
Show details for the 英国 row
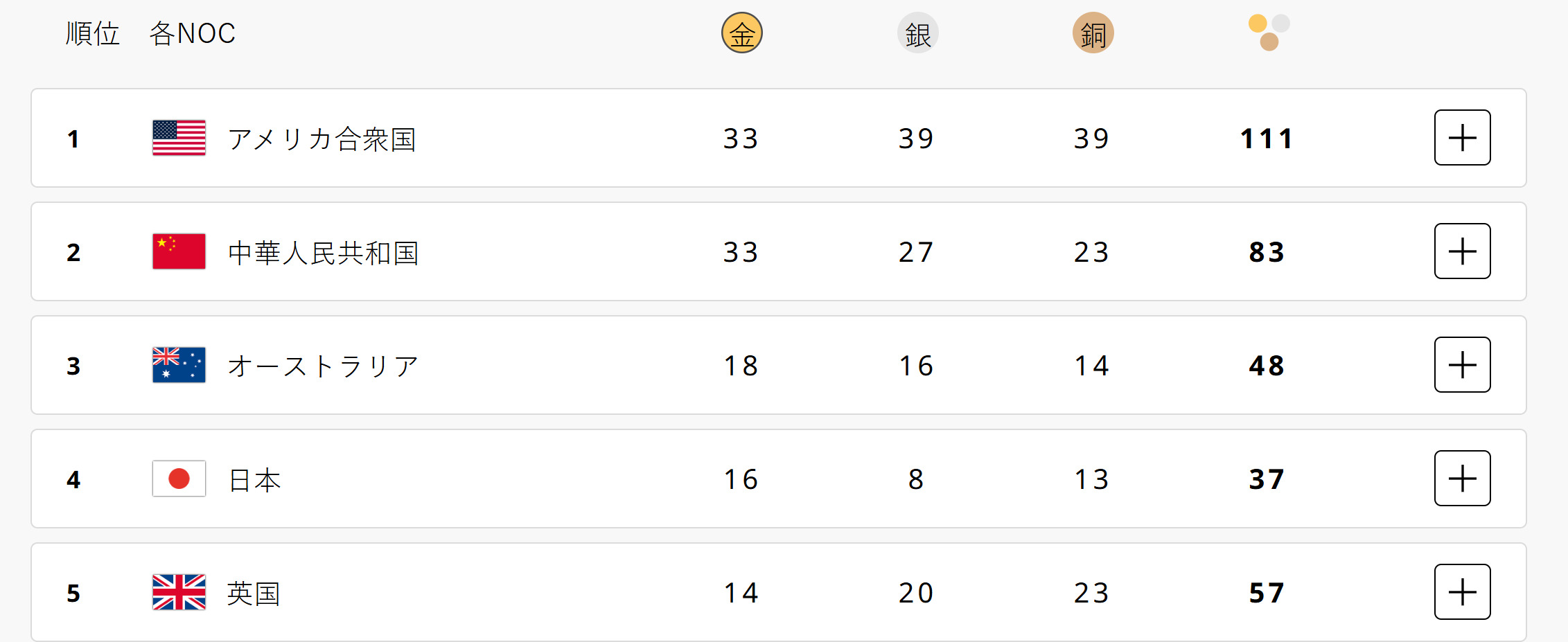(x=1462, y=592)
